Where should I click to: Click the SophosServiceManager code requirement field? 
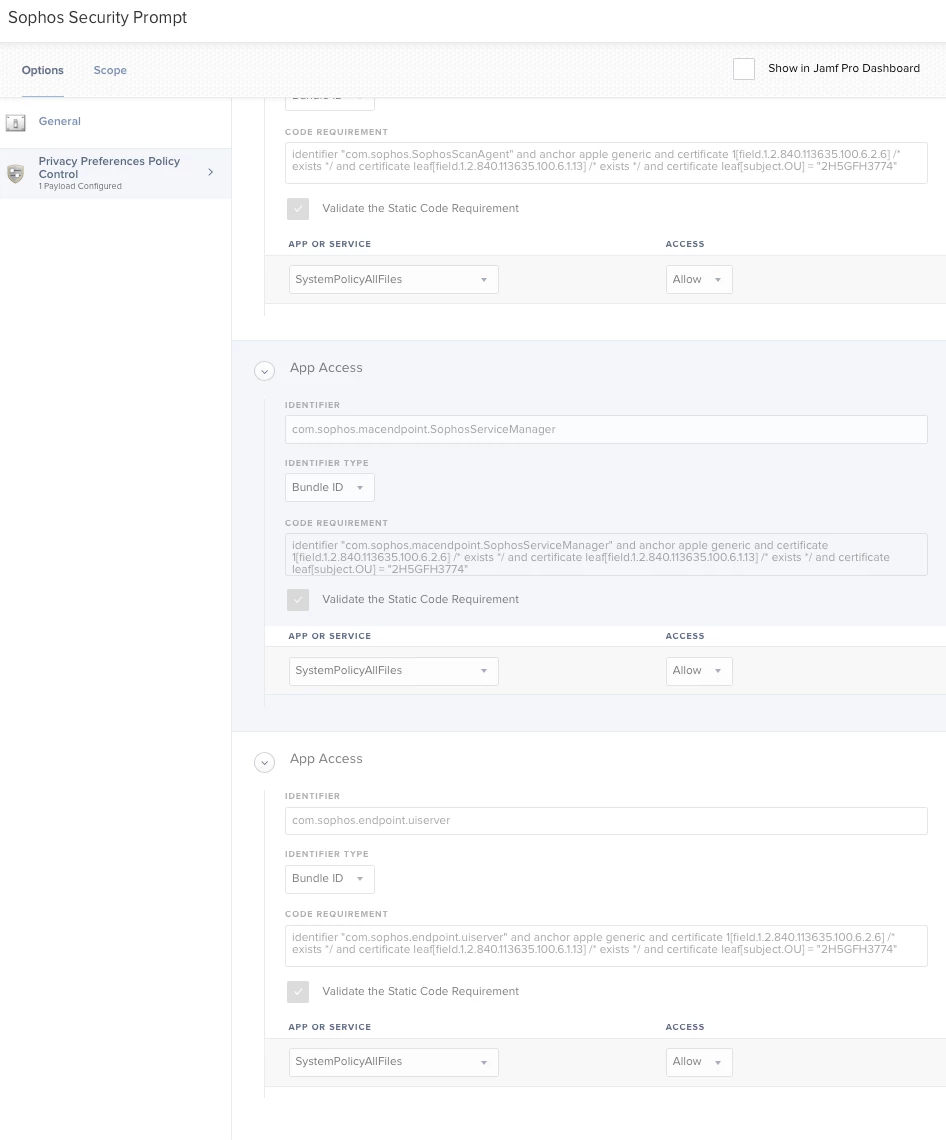[606, 554]
